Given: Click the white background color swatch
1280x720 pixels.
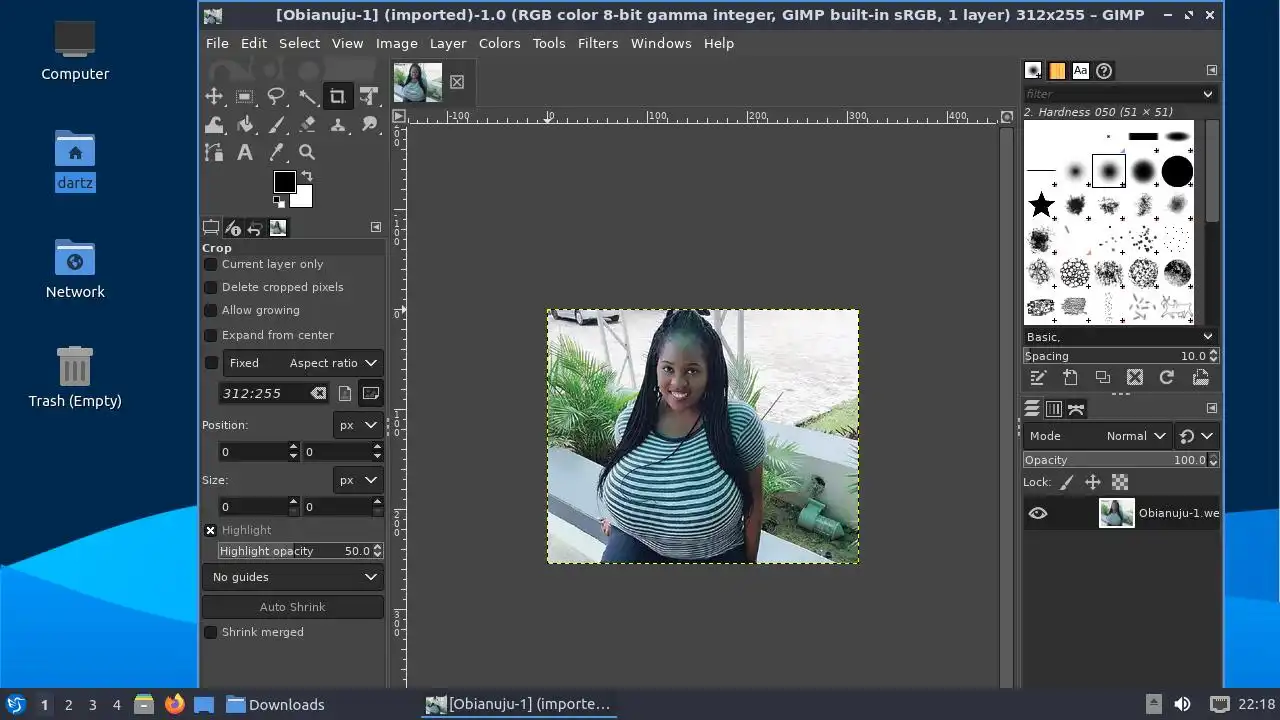Looking at the screenshot, I should (x=304, y=198).
